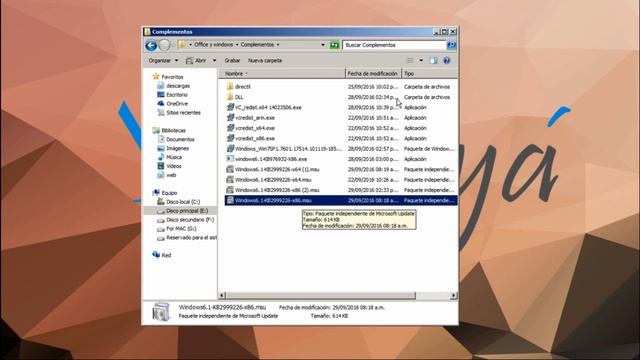Go back with the blue Back arrow

tap(151, 45)
